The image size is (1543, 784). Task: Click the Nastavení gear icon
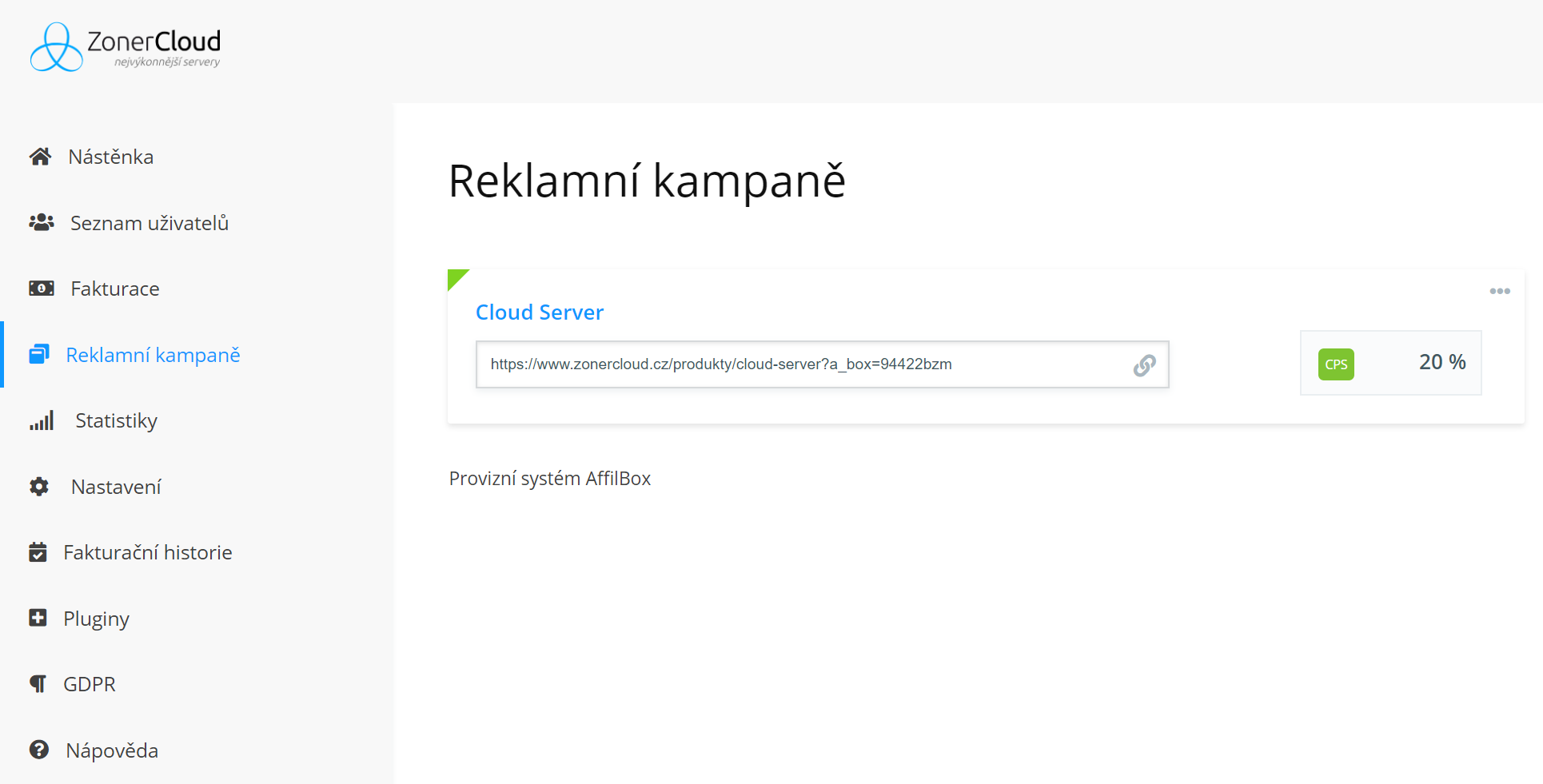(39, 486)
